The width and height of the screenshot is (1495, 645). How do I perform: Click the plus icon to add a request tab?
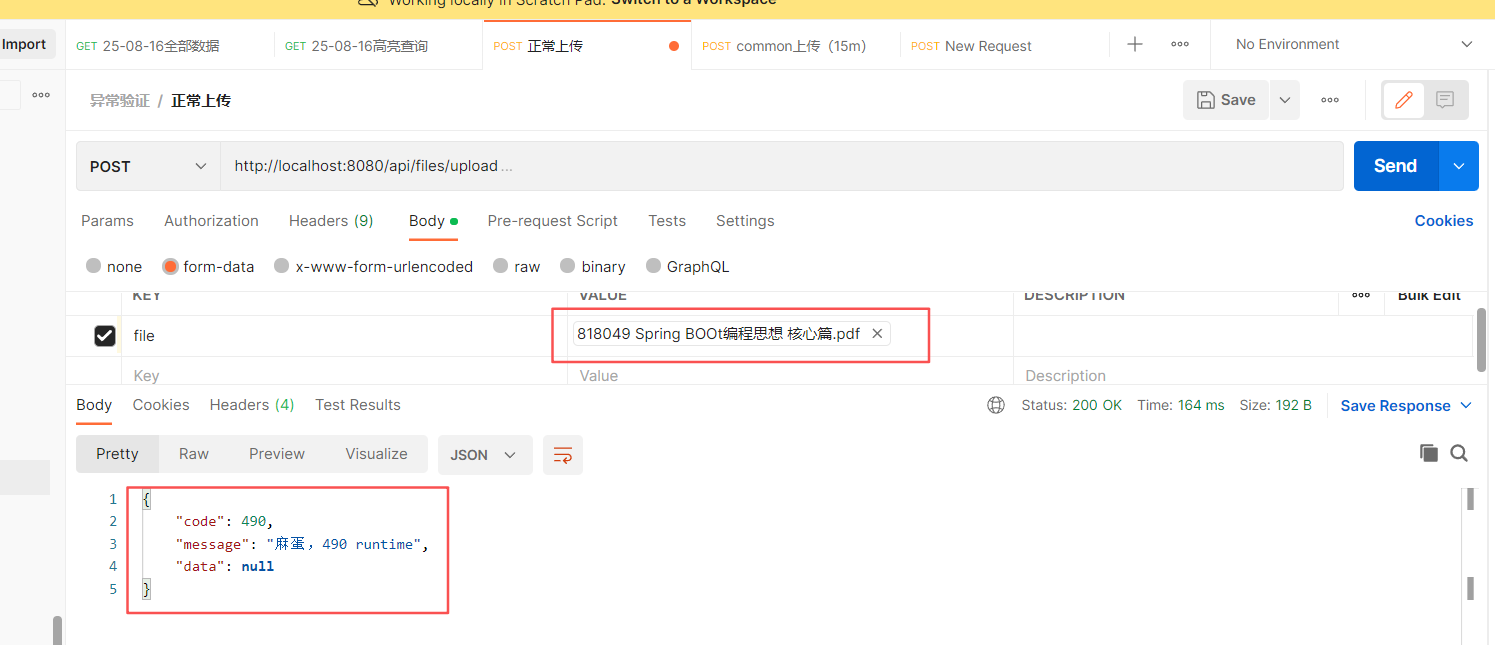pos(1135,44)
